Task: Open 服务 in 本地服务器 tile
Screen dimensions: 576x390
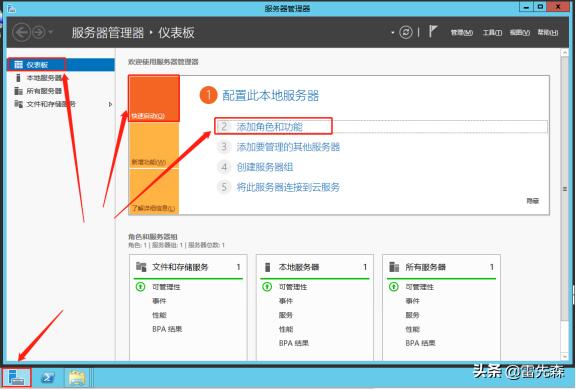Action: point(286,315)
